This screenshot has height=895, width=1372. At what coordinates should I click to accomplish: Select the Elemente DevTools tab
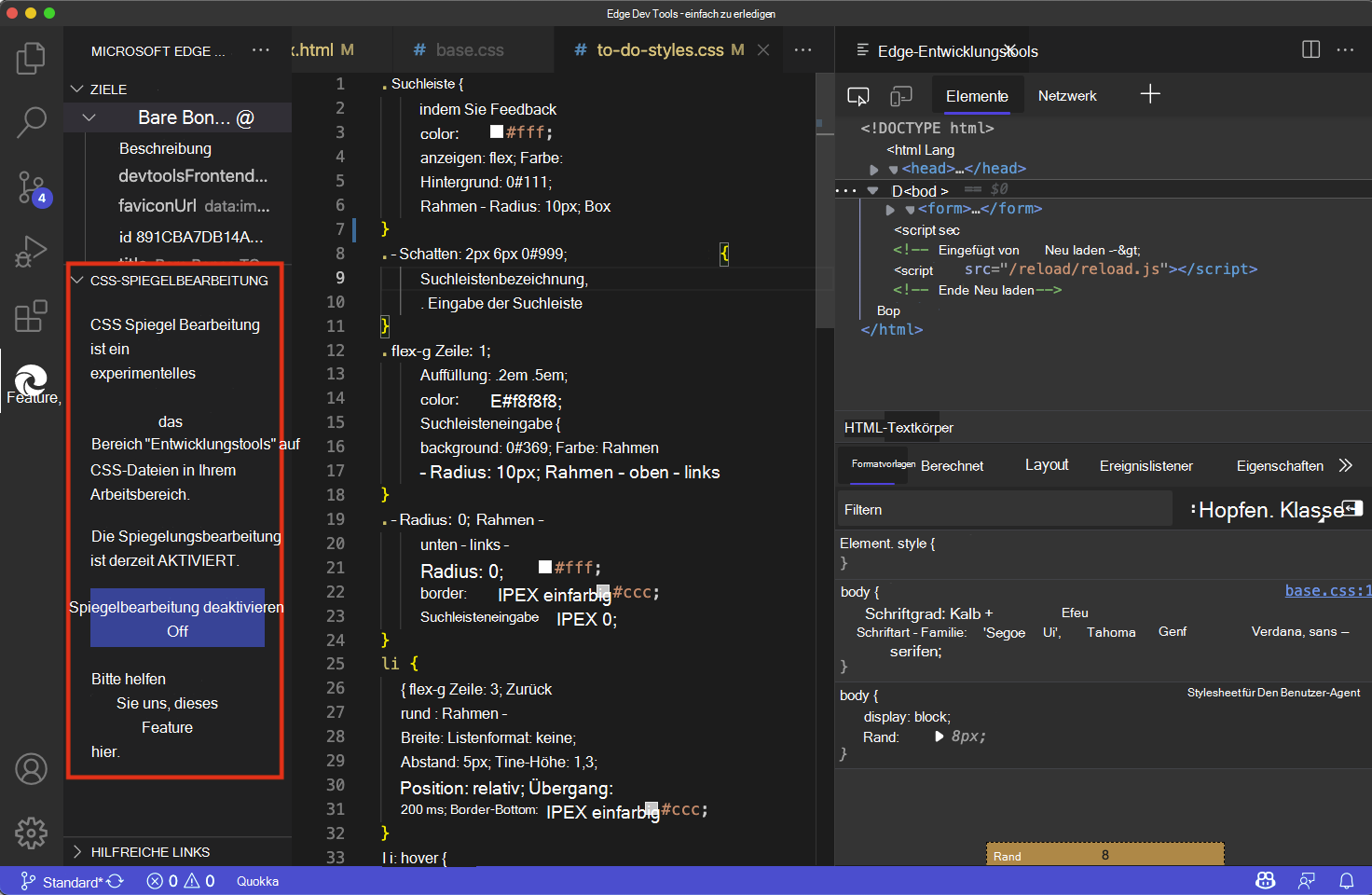(977, 96)
